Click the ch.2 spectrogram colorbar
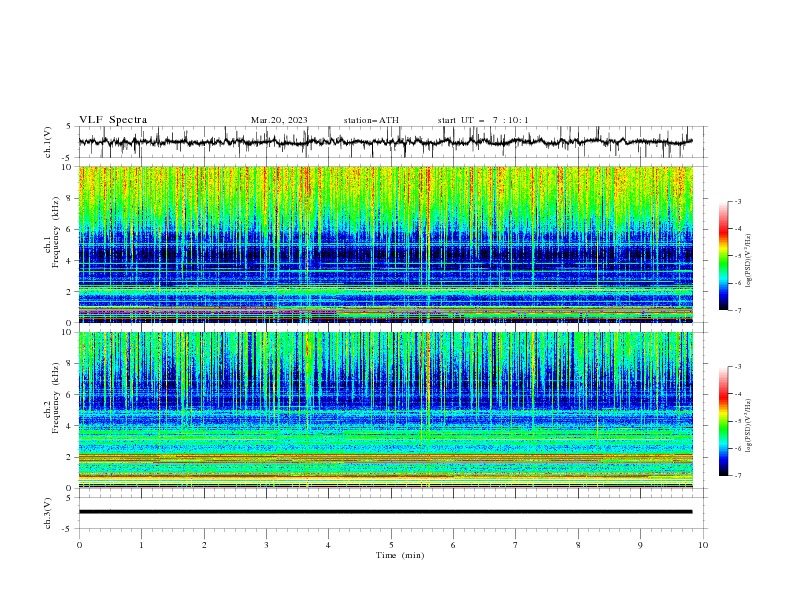 click(x=723, y=421)
